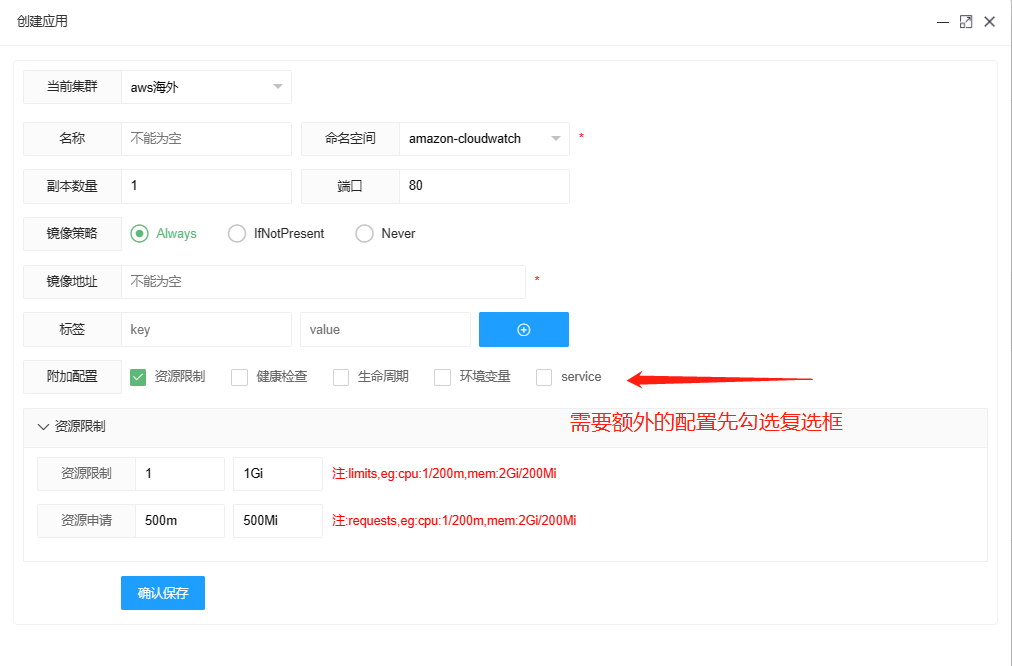Click the 创建应用 dialog title
The width and height of the screenshot is (1012, 666).
pos(42,21)
